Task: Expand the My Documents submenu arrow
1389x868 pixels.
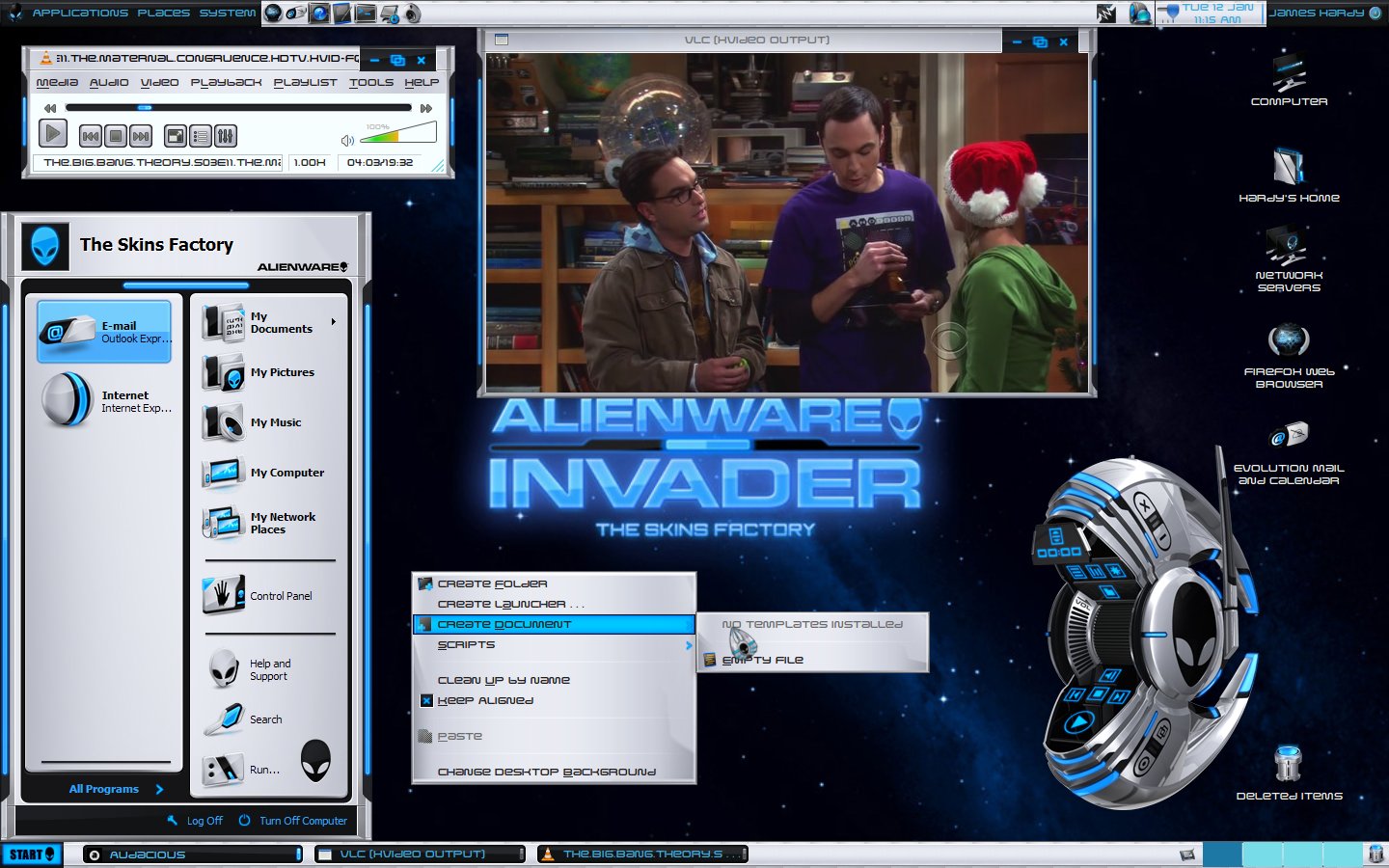Action: [334, 322]
